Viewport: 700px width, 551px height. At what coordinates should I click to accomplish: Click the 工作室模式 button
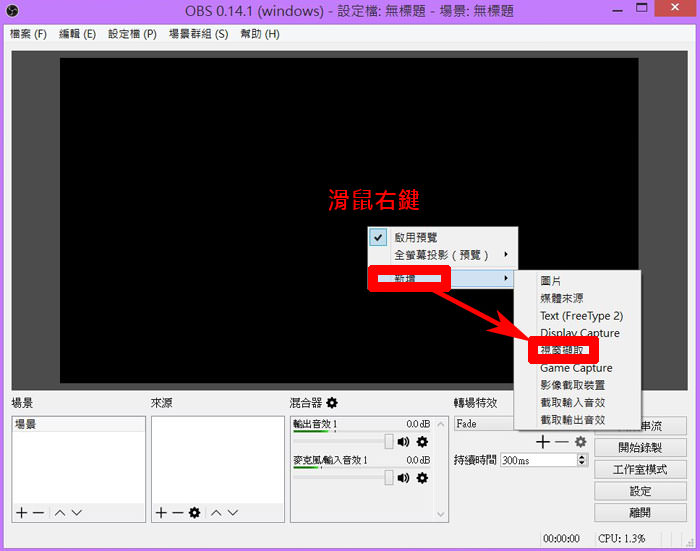(x=640, y=469)
